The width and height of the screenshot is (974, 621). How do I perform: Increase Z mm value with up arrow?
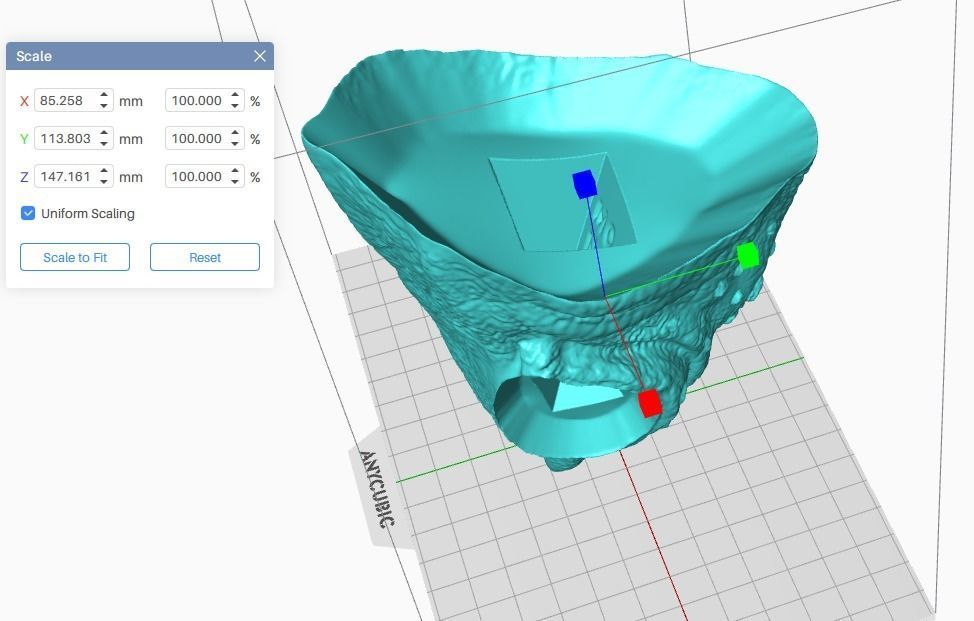[104, 171]
